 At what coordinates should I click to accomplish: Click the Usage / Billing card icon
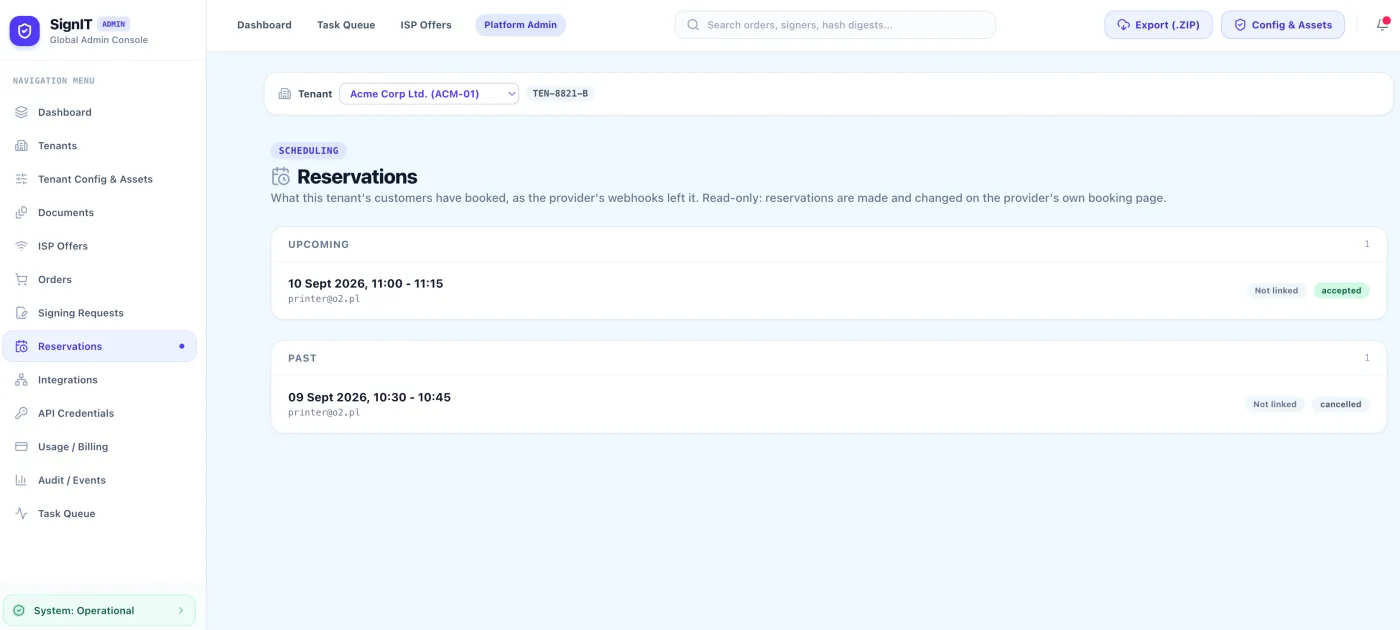tap(21, 447)
